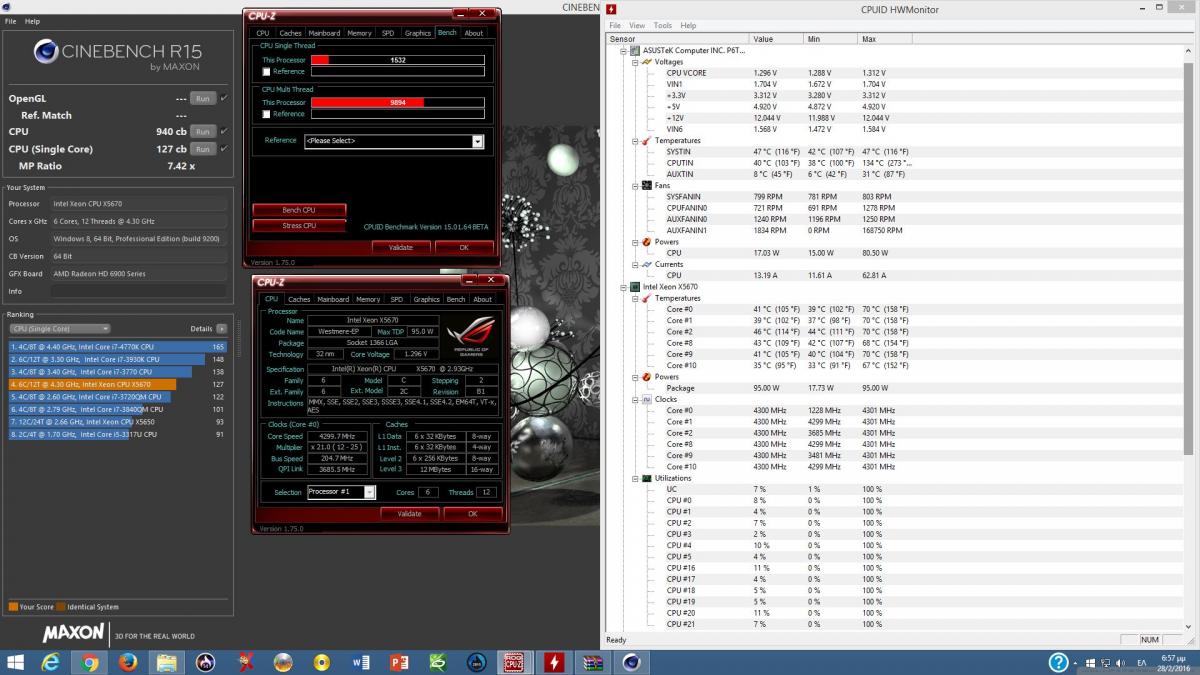
Task: Open the Tools menu in HWMonitor
Action: pos(663,25)
